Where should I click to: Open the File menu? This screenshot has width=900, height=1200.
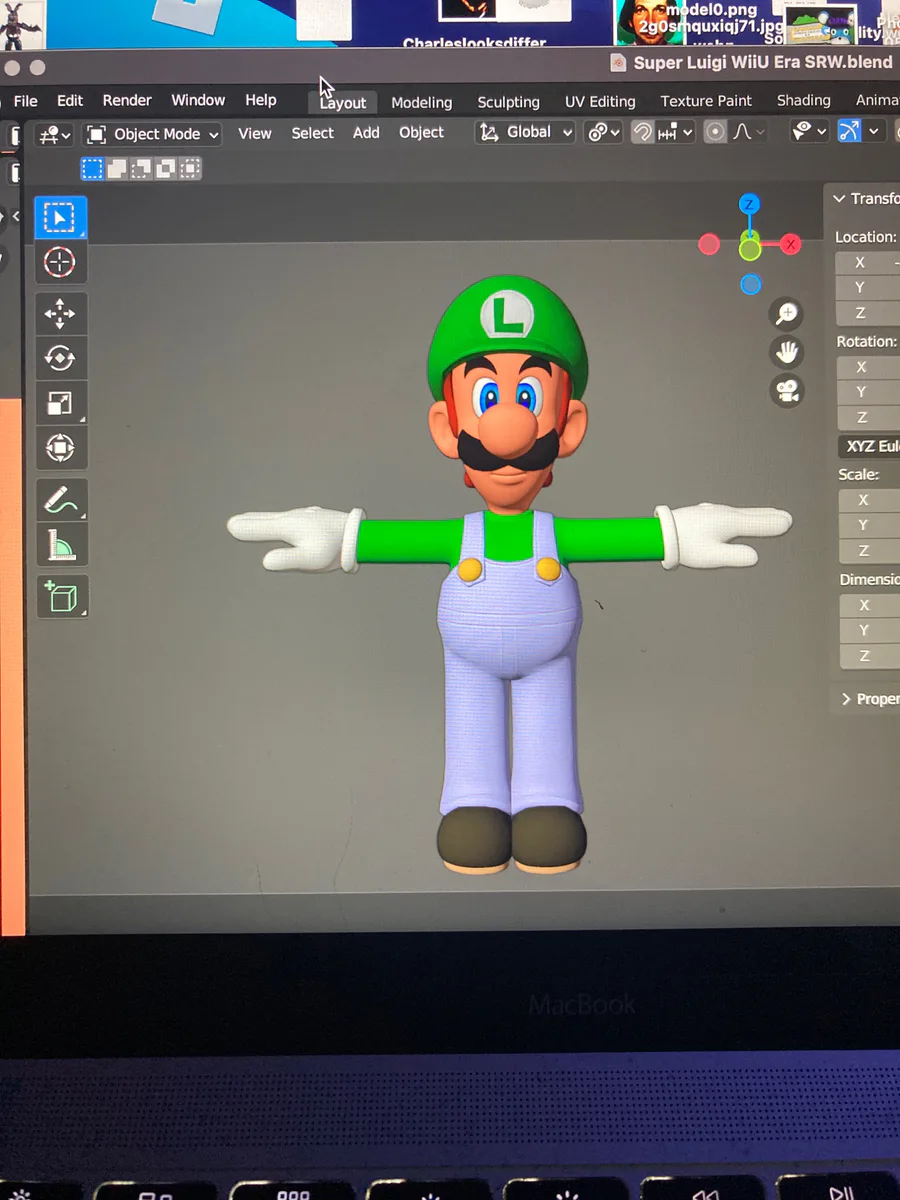[25, 101]
